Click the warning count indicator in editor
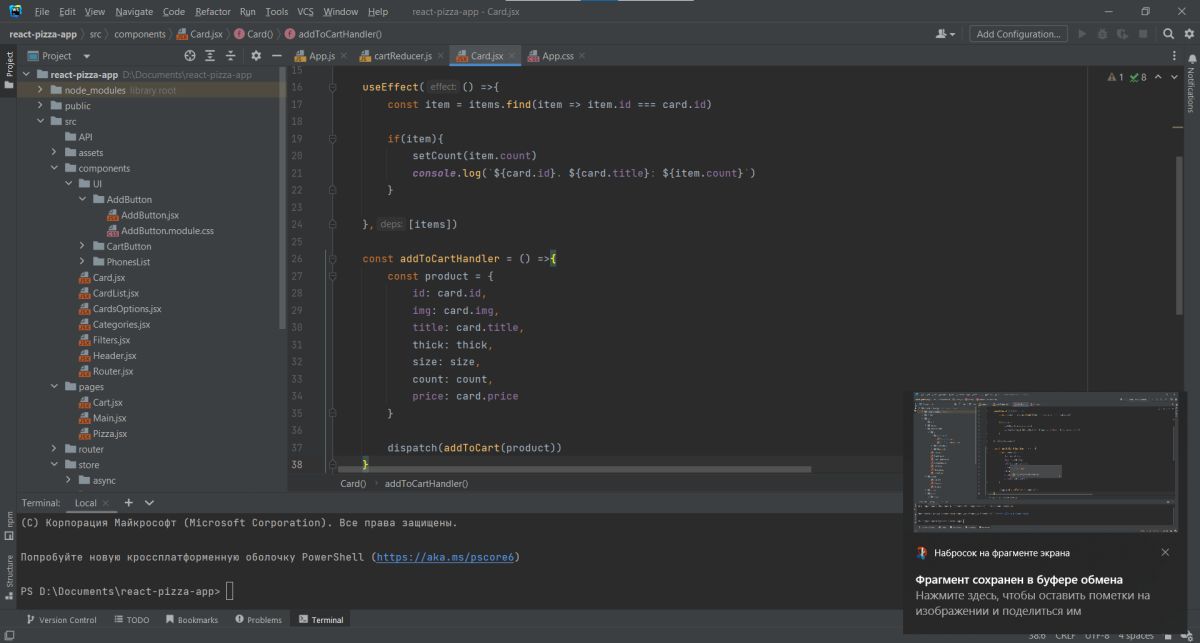Image resolution: width=1200 pixels, height=643 pixels. tap(1115, 77)
